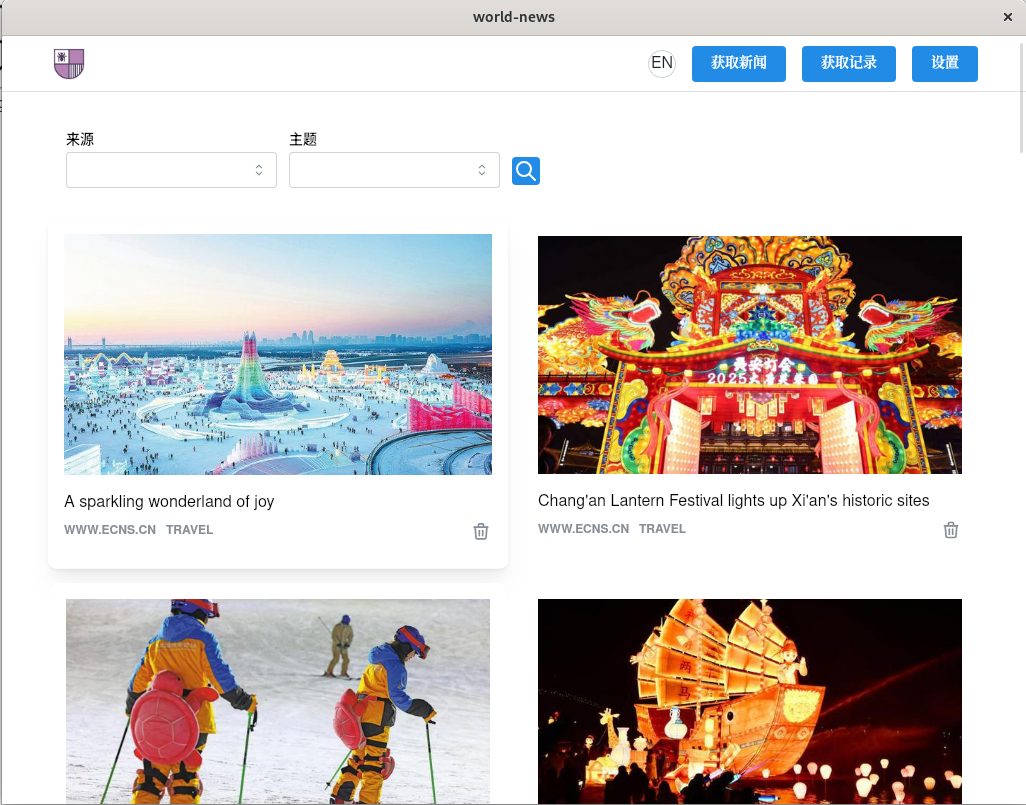Image resolution: width=1026 pixels, height=805 pixels.
Task: Open the skiing children article image
Action: click(278, 702)
